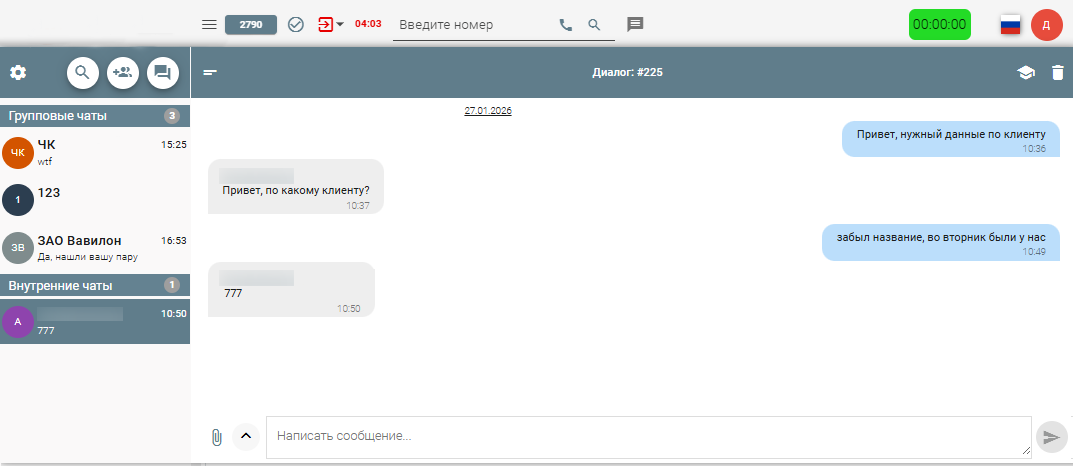Collapse the Групповые чаты section header
This screenshot has width=1073, height=466.
pos(94,116)
